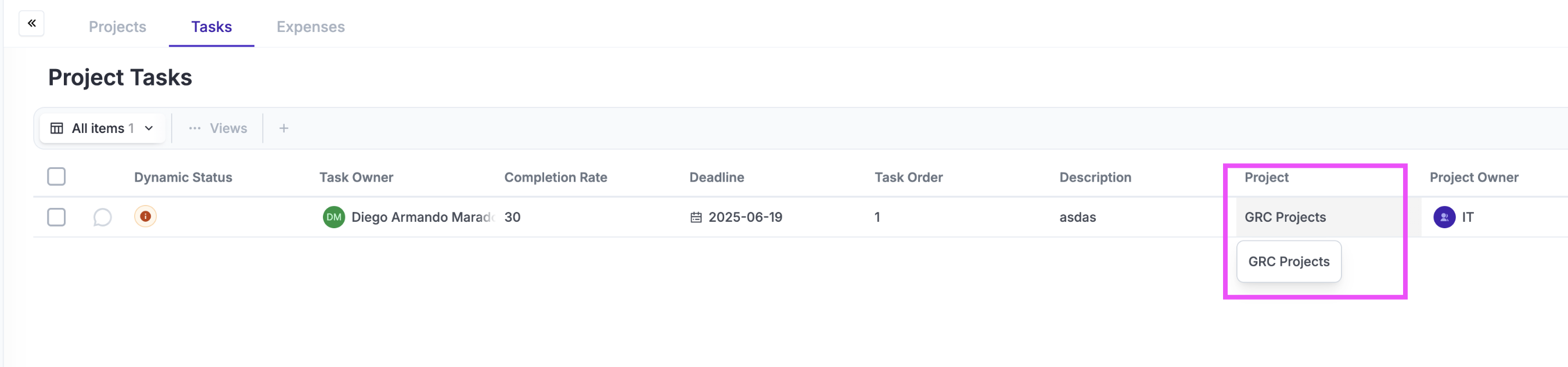Screen dimensions: 1568x367
Task: Click the GRC Projects tooltip popup
Action: tap(1289, 262)
